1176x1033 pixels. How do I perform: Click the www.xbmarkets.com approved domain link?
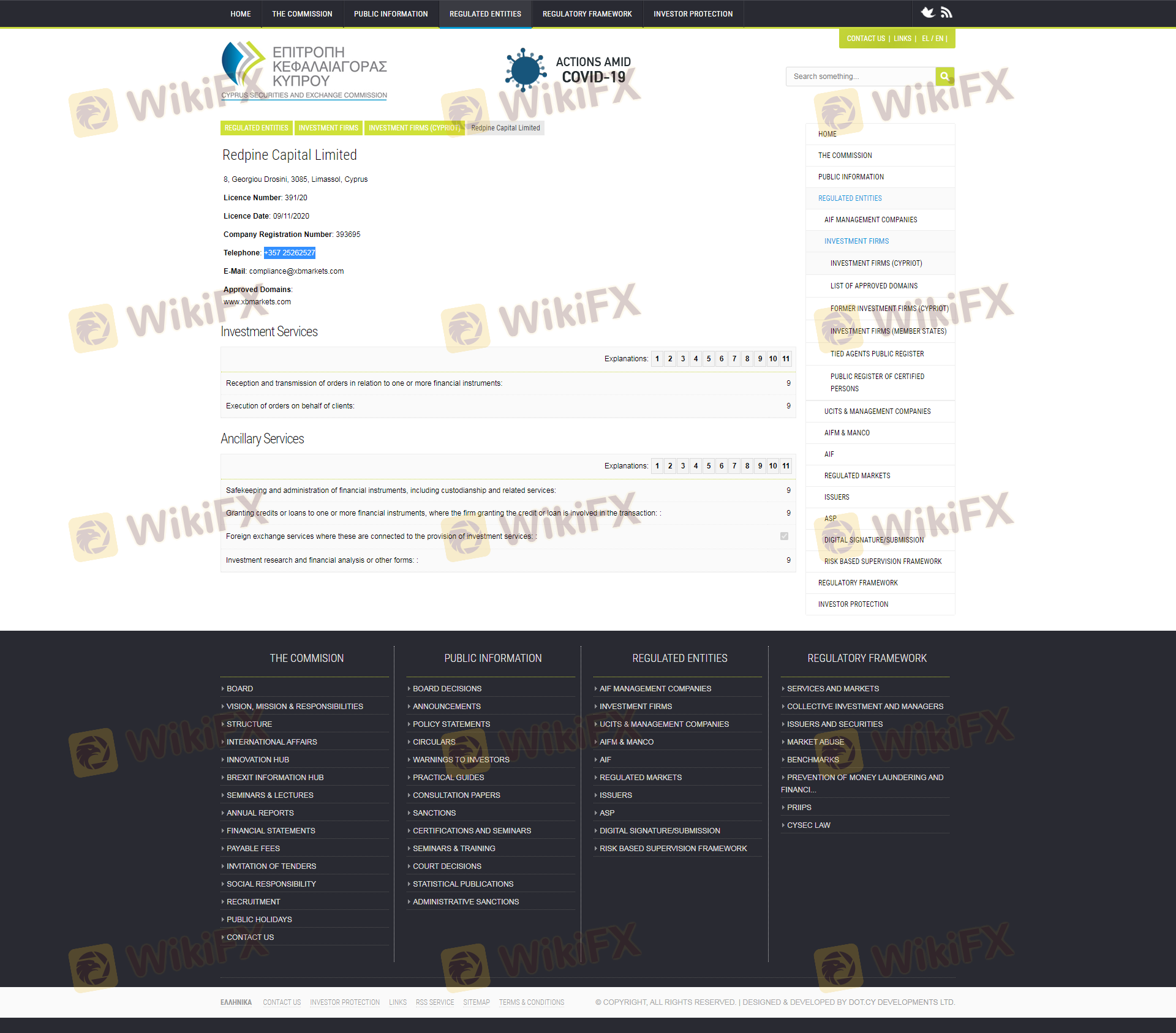[257, 302]
